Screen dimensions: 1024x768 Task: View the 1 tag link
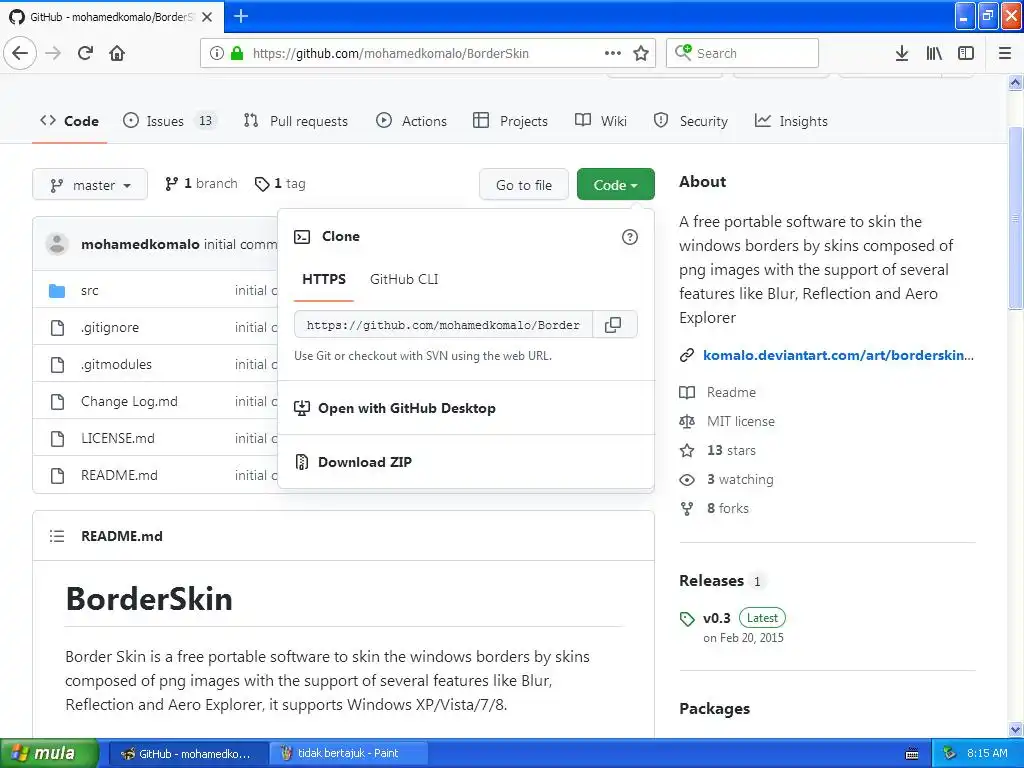[280, 184]
